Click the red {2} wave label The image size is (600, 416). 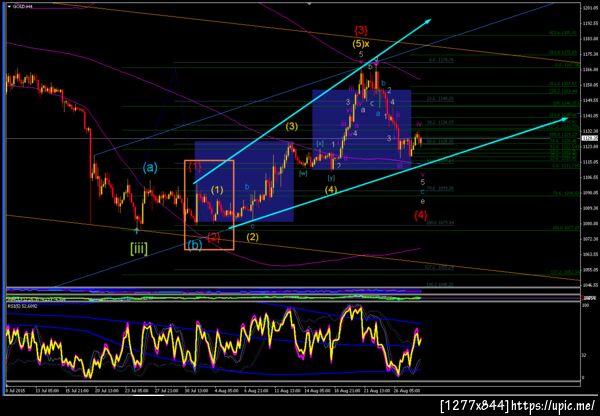[x=214, y=237]
